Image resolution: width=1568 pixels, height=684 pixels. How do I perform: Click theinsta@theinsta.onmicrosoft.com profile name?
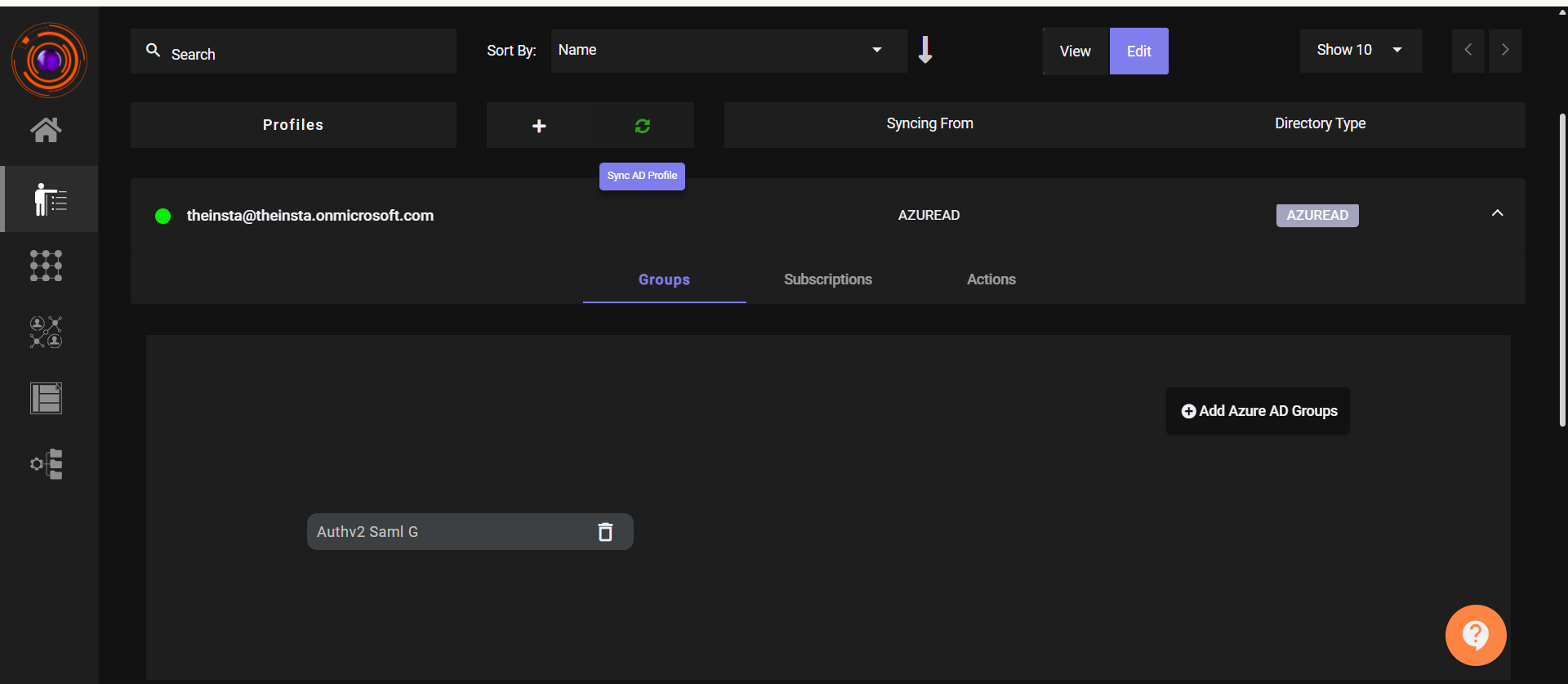point(310,216)
